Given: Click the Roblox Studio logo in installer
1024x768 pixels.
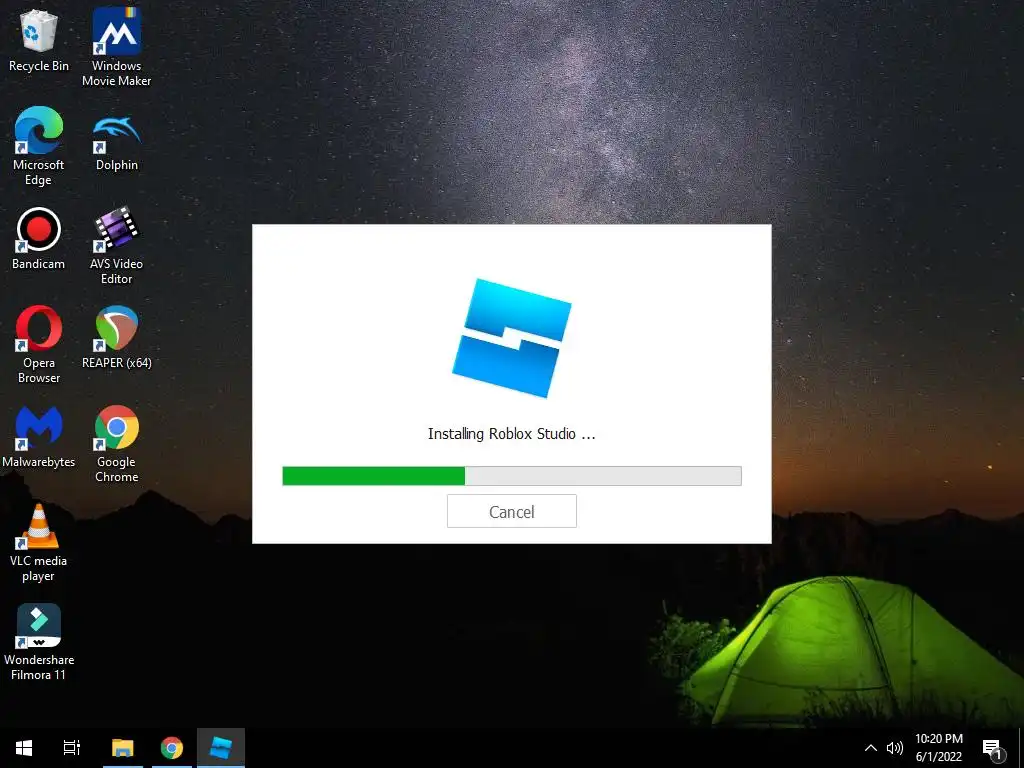Looking at the screenshot, I should click(x=511, y=338).
